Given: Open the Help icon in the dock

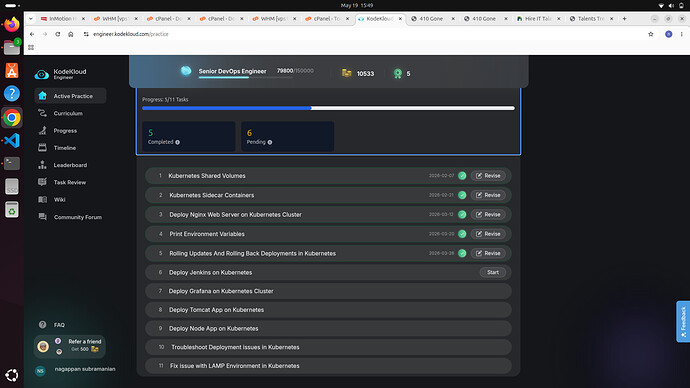Looking at the screenshot, I should [12, 93].
